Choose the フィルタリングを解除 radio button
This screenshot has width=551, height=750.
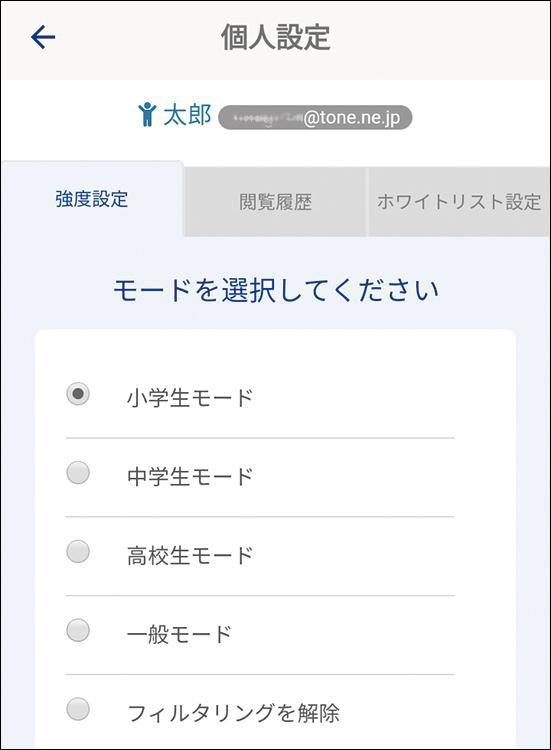[78, 709]
